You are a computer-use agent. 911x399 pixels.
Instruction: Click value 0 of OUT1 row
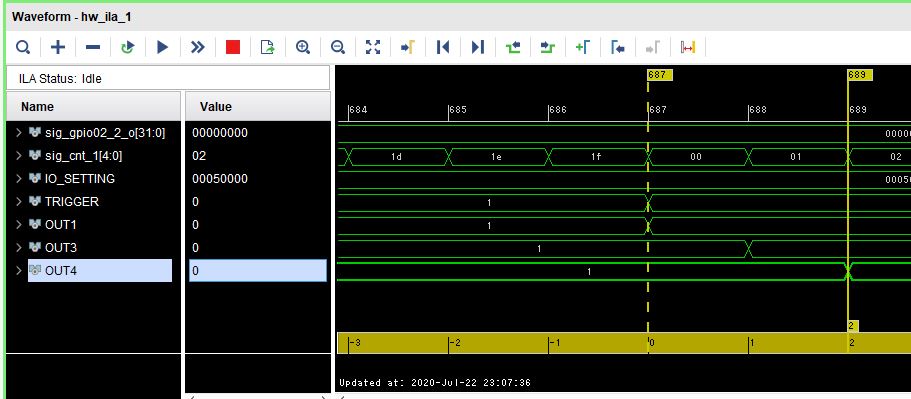(195, 225)
